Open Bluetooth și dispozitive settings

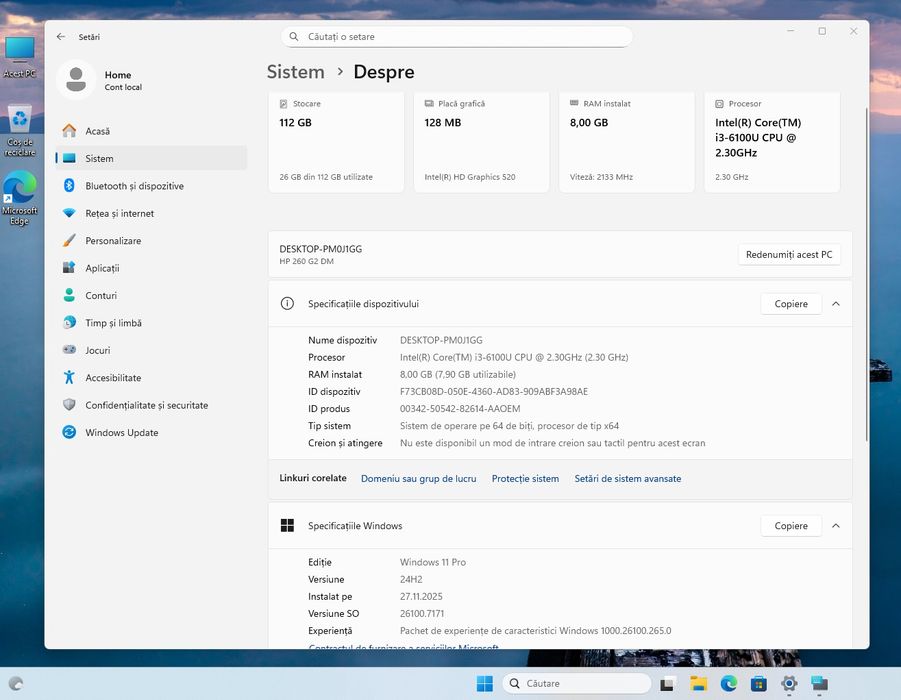(x=152, y=186)
